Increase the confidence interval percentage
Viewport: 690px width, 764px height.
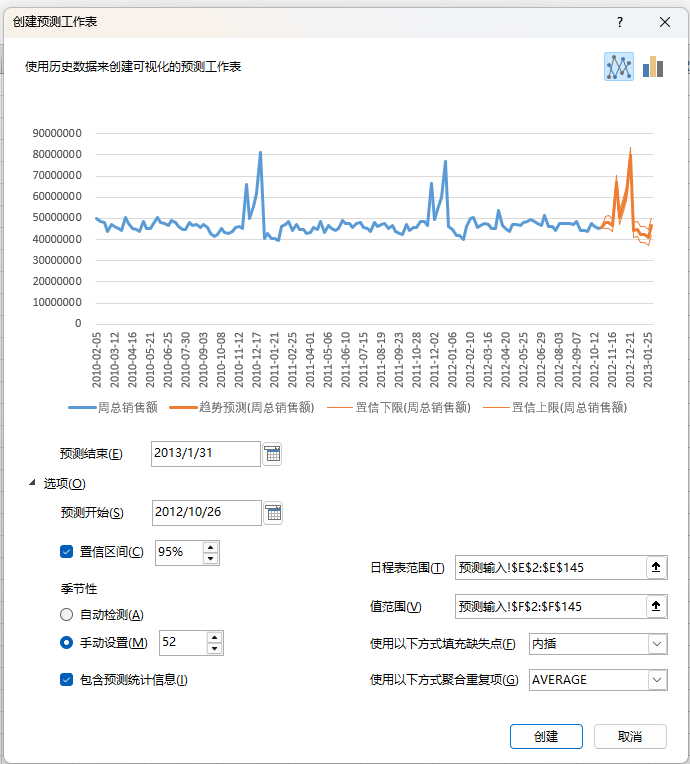point(211,547)
